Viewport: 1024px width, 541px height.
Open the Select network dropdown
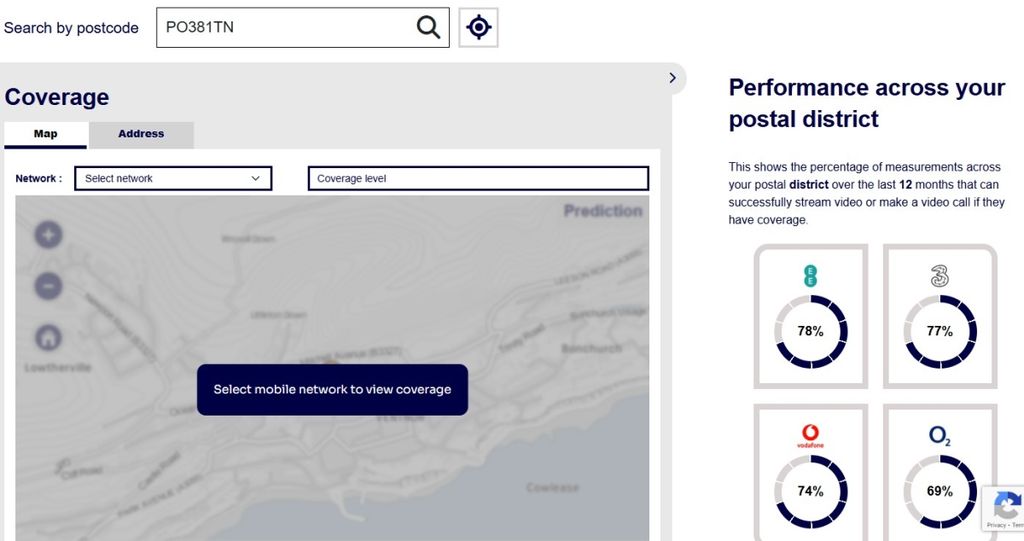point(173,179)
